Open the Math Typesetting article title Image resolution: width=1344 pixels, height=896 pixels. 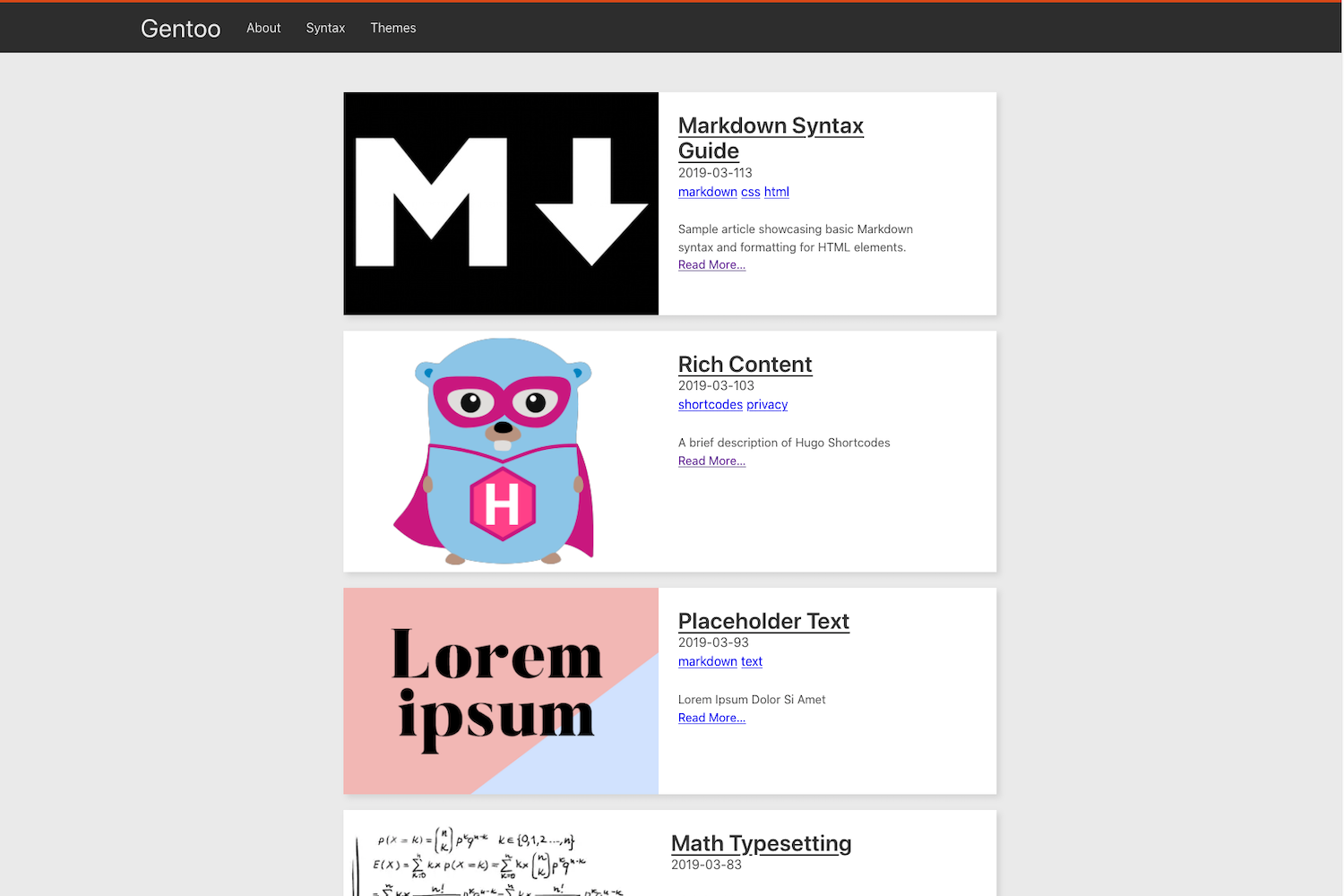tap(761, 843)
